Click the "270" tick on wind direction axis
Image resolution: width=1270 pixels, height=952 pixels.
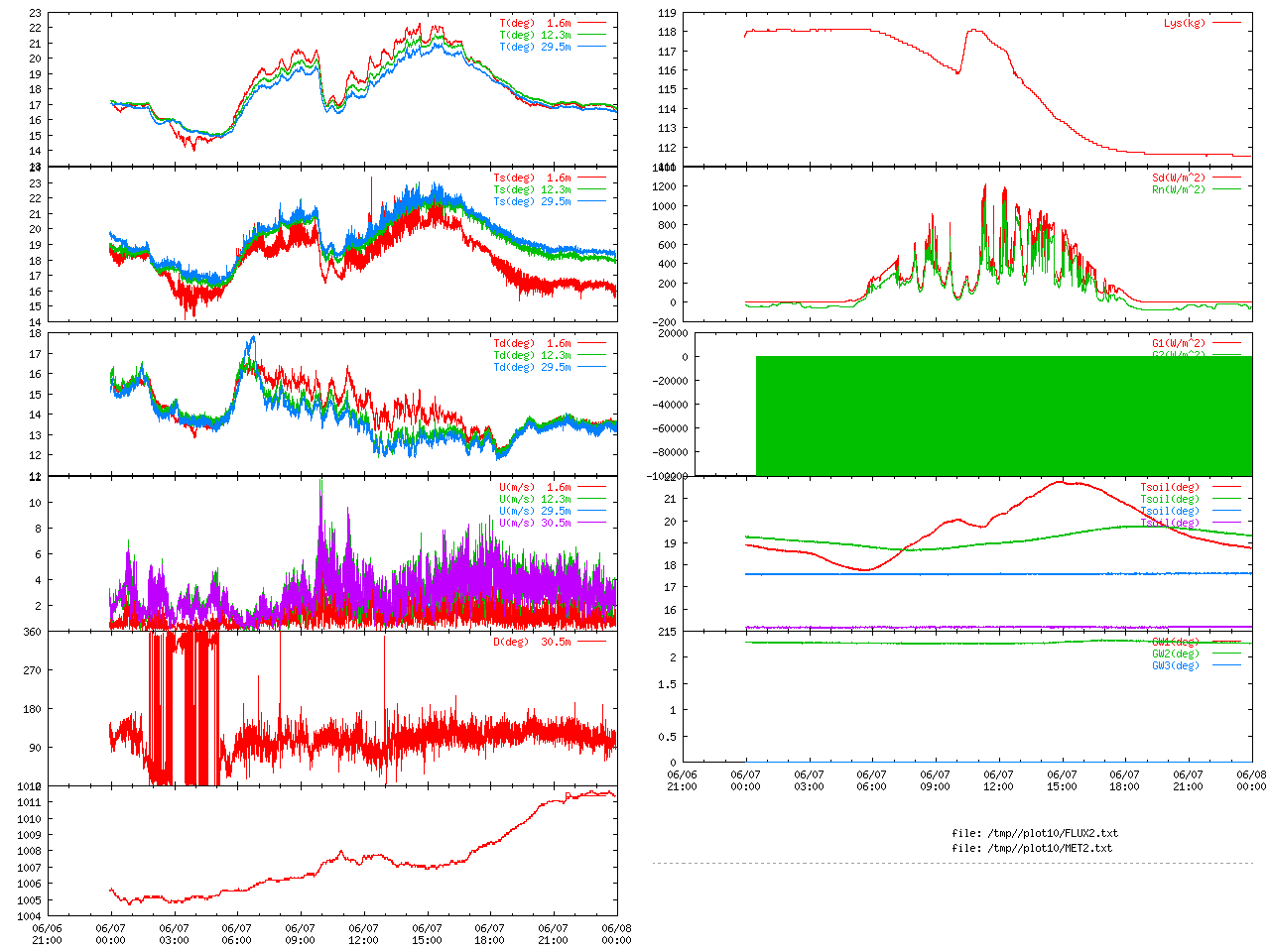coord(33,670)
